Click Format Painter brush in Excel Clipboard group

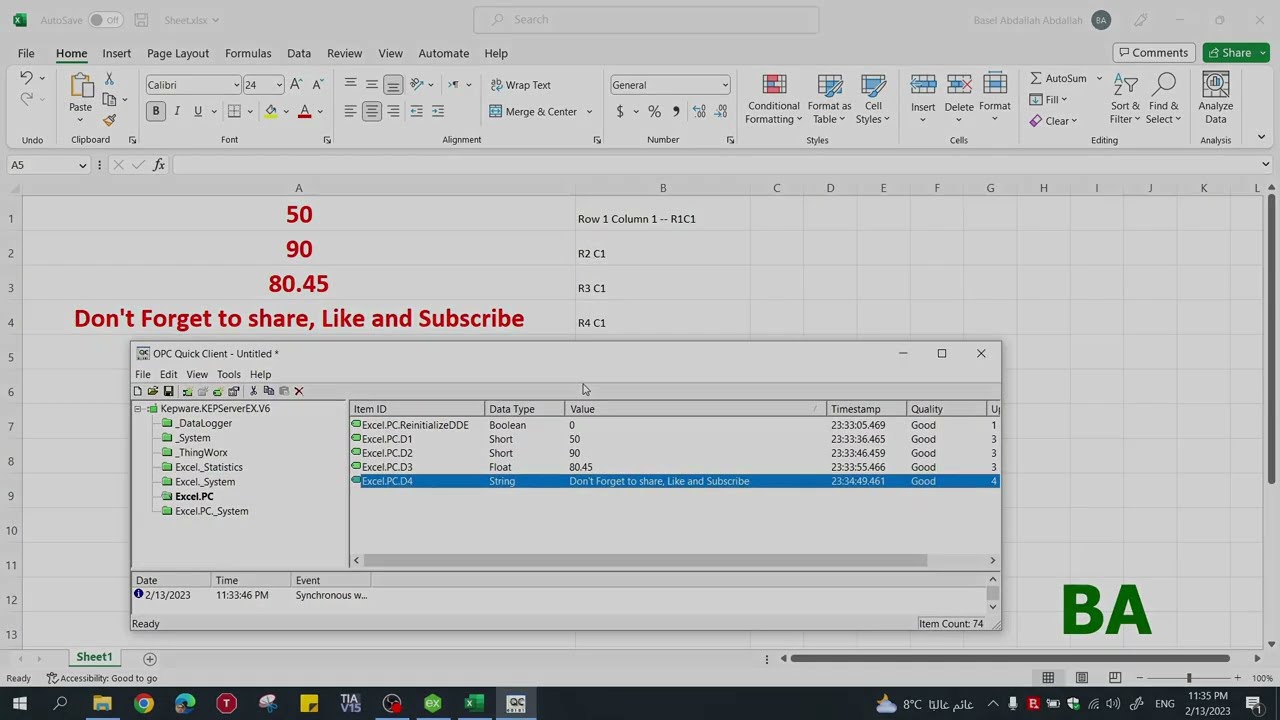(x=109, y=120)
